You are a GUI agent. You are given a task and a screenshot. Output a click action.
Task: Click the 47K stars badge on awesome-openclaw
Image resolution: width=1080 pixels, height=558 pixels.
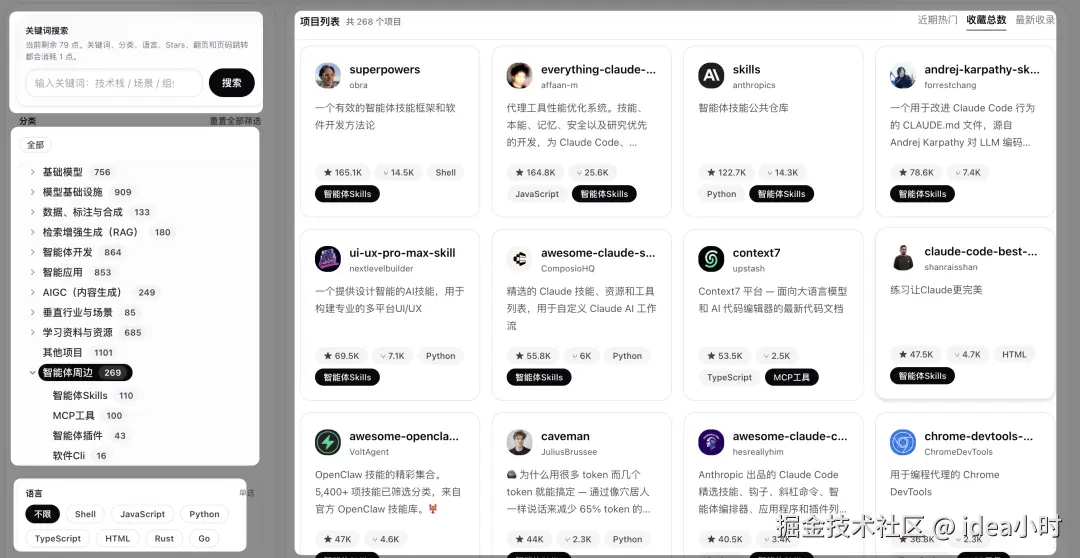coord(338,539)
